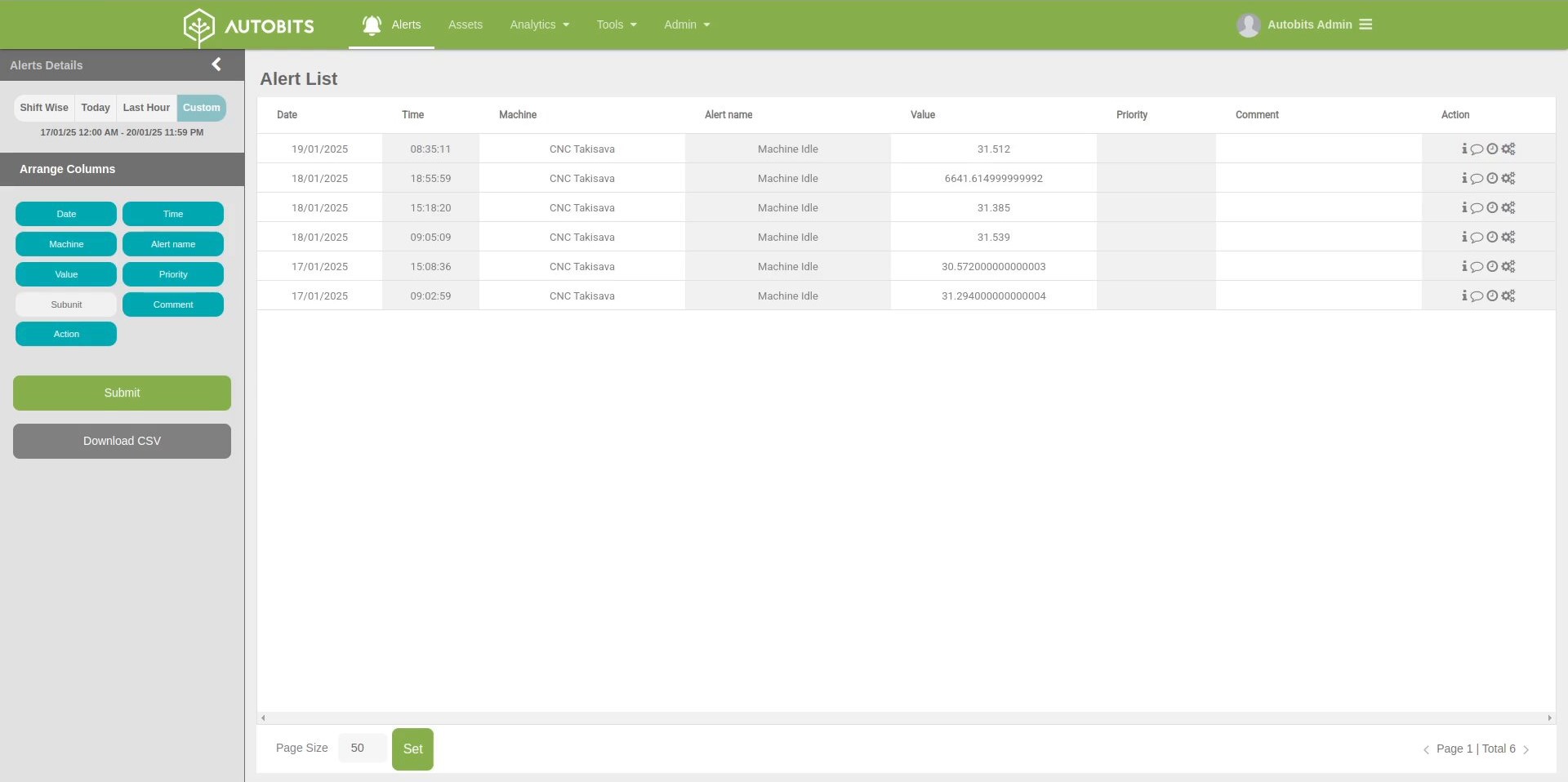Open the hamburger menu beside Autobits Admin
The height and width of the screenshot is (782, 1568).
click(1365, 24)
